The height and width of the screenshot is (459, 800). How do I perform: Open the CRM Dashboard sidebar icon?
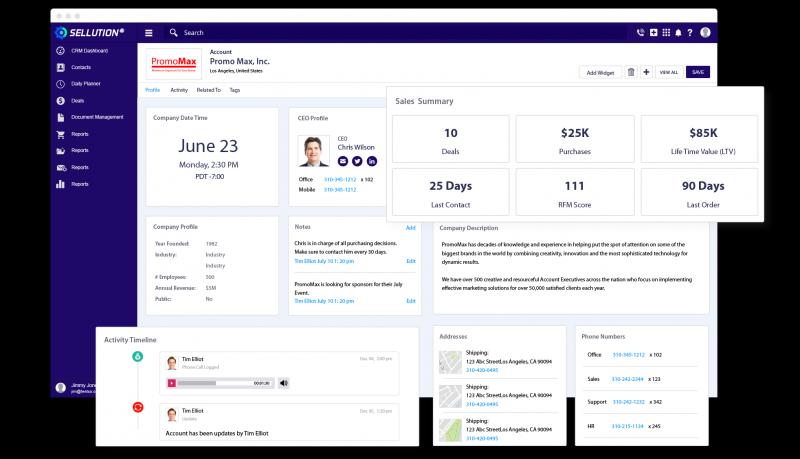click(60, 50)
